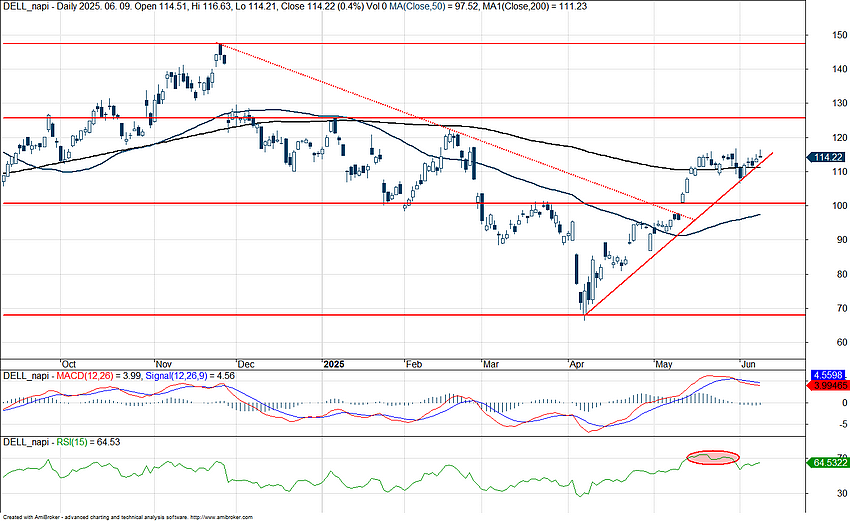The height and width of the screenshot is (521, 850).
Task: Click the 60 price axis label
Action: (x=842, y=343)
